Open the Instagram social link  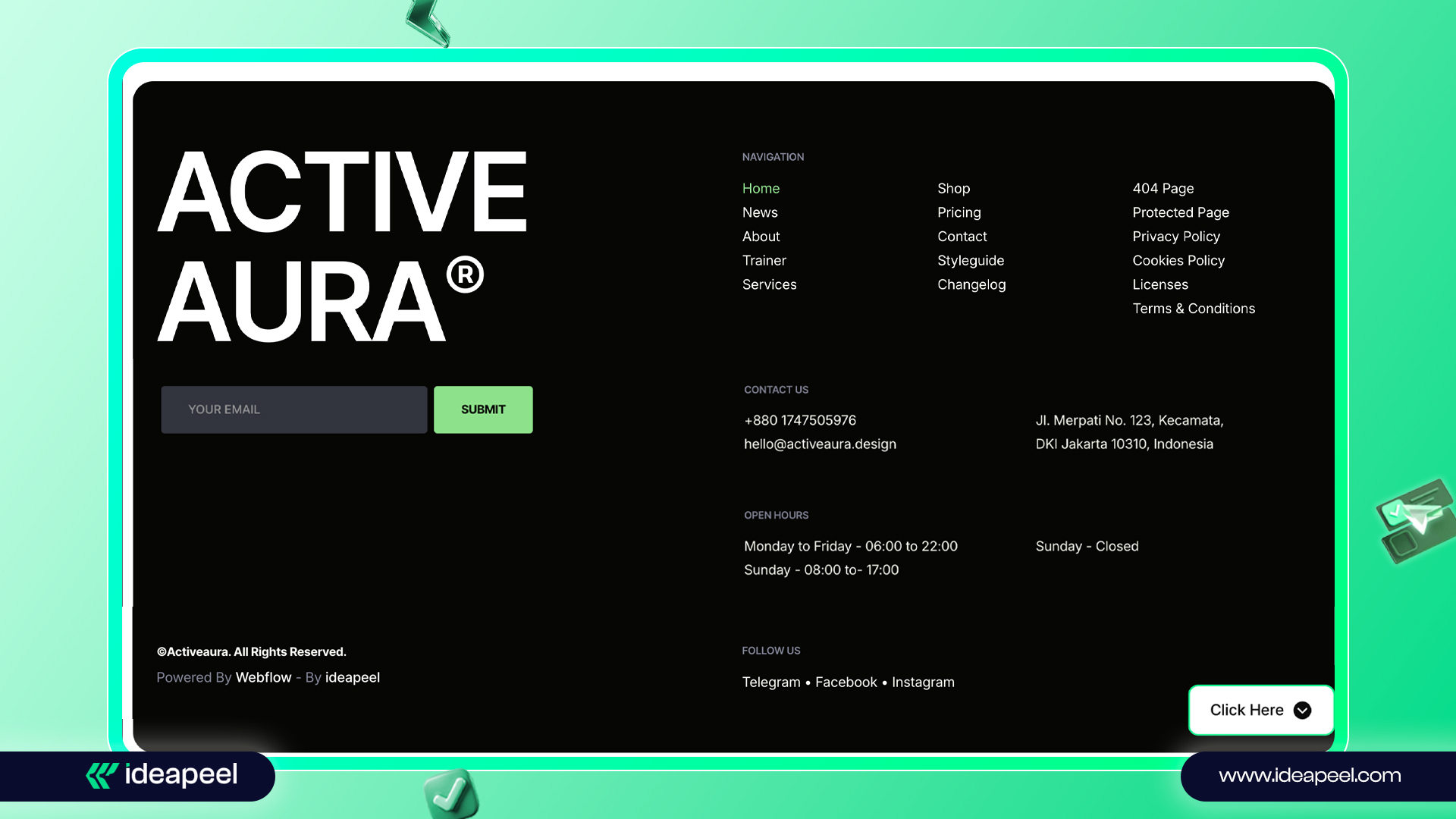[x=922, y=682]
